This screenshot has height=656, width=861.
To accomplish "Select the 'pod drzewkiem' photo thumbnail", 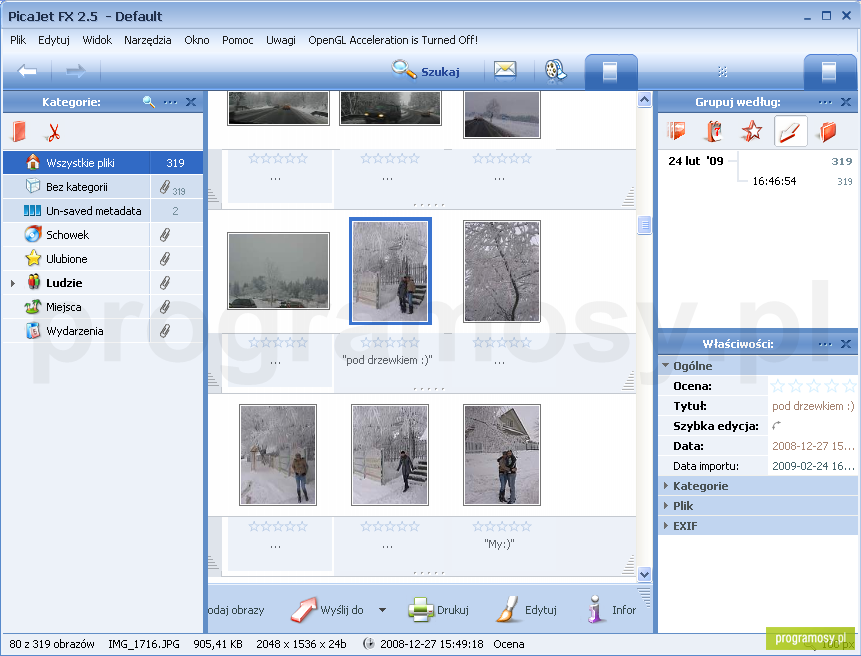I will (390, 271).
